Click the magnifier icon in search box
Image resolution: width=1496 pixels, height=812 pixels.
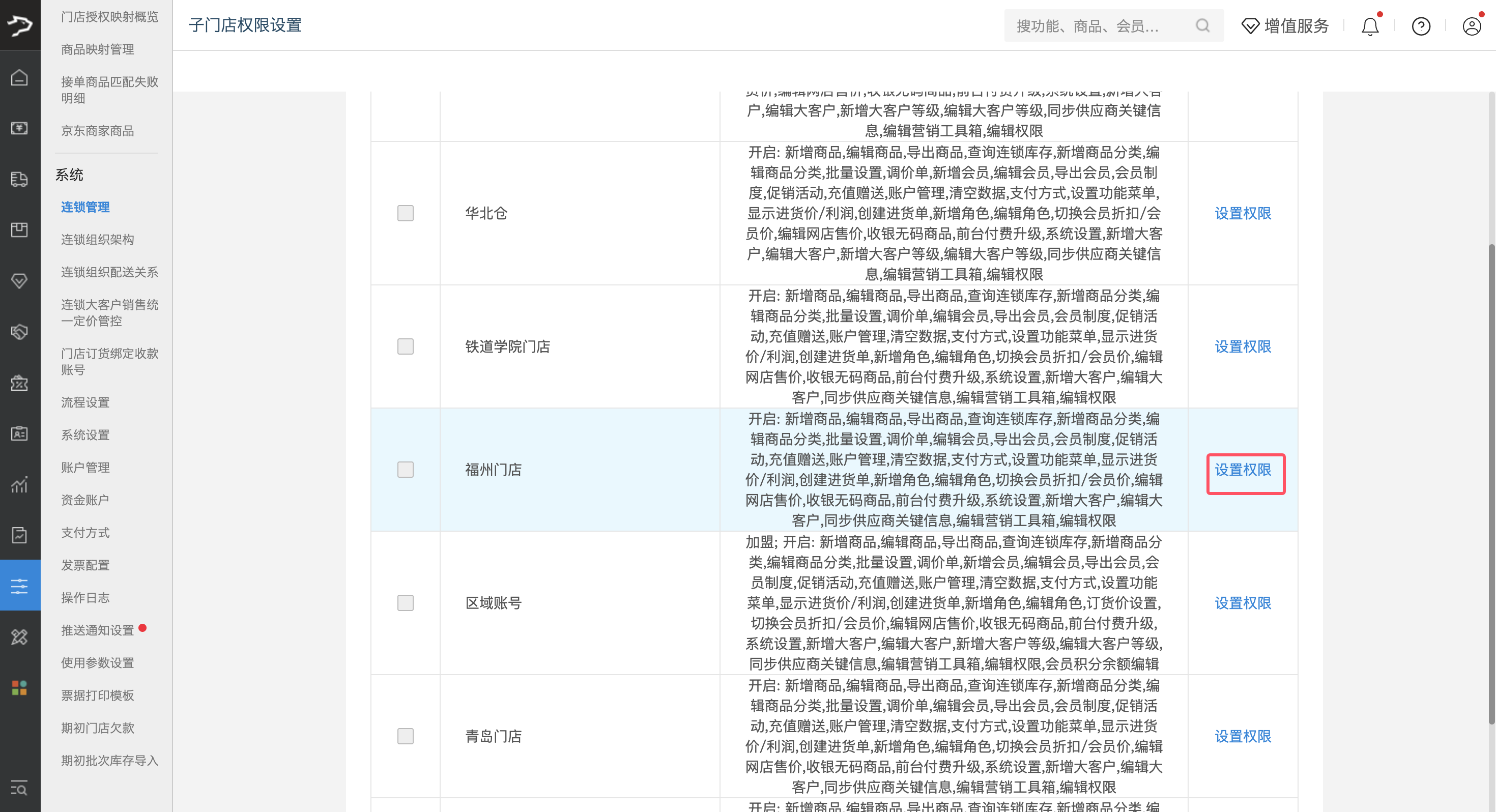point(1203,25)
